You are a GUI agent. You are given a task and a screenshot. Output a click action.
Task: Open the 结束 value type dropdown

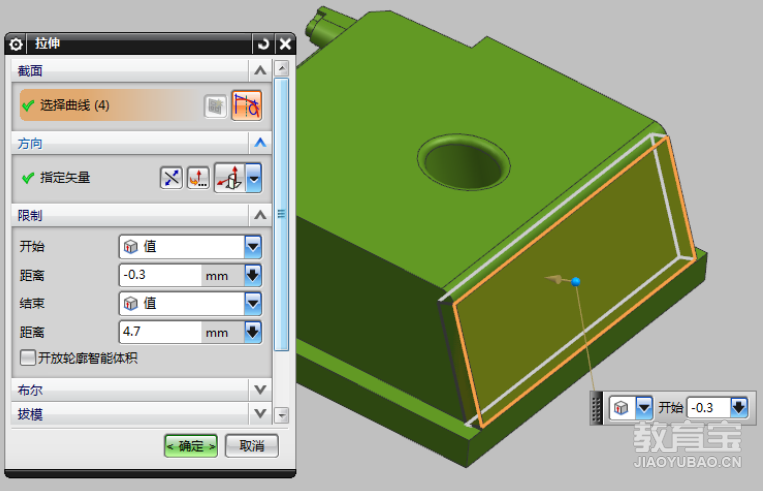coord(253,304)
